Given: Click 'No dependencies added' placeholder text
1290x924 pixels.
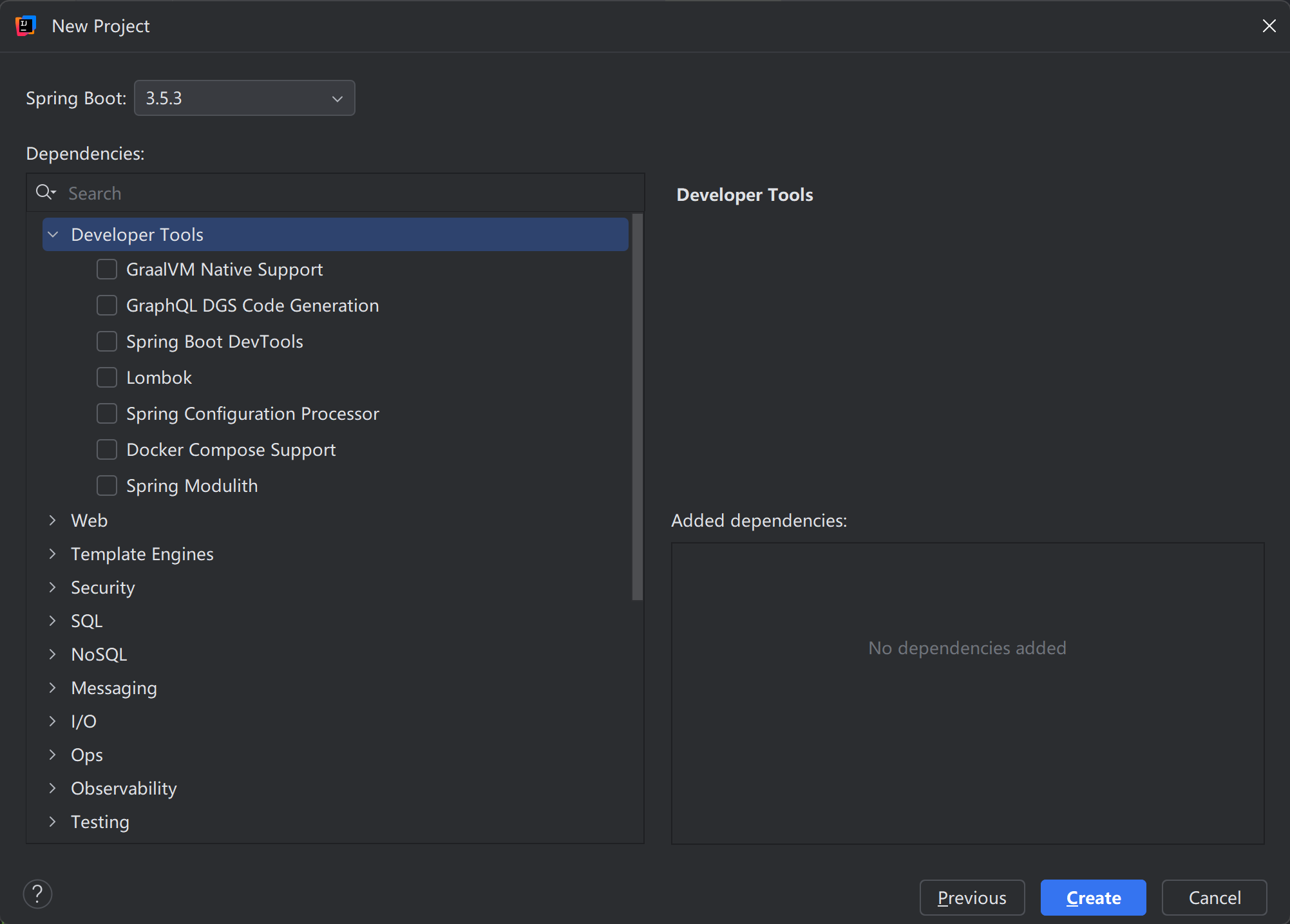Looking at the screenshot, I should (967, 648).
